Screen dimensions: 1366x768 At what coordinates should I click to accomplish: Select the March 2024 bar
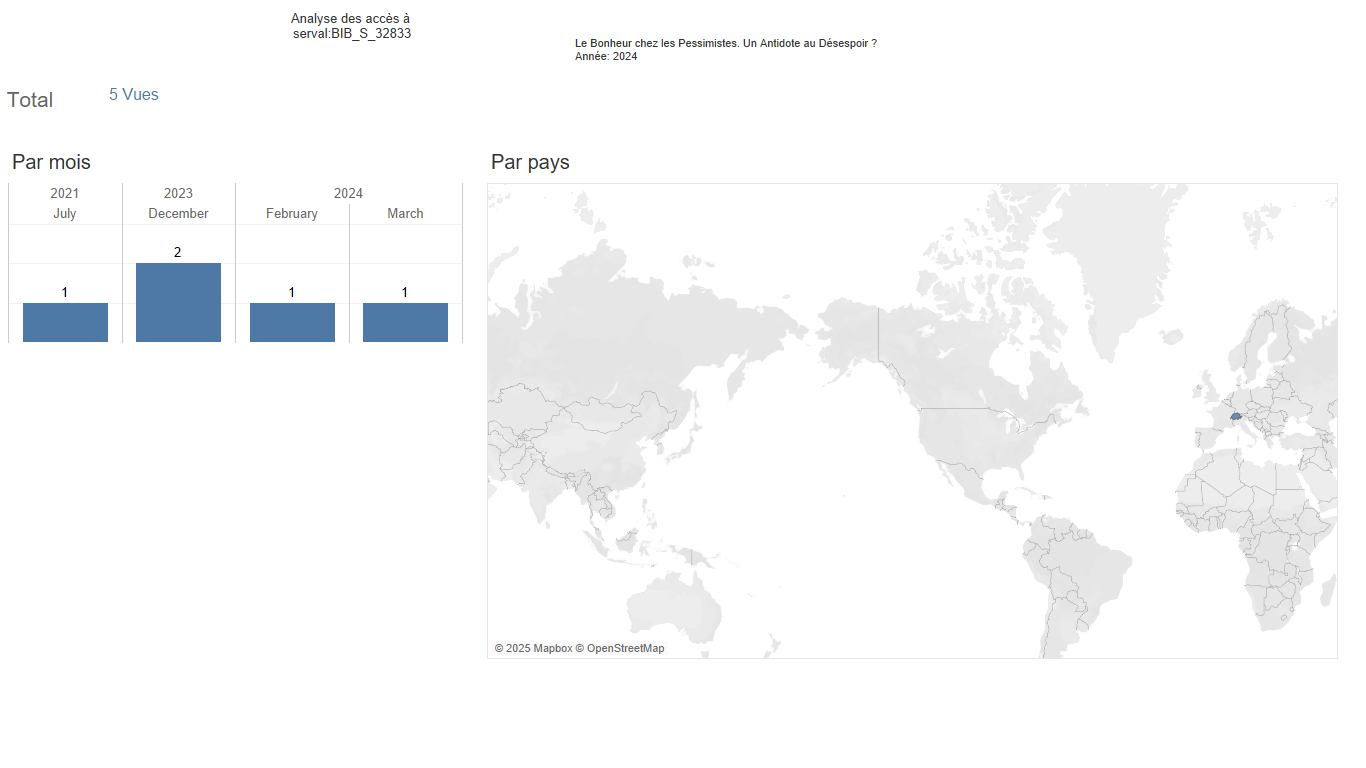tap(405, 322)
